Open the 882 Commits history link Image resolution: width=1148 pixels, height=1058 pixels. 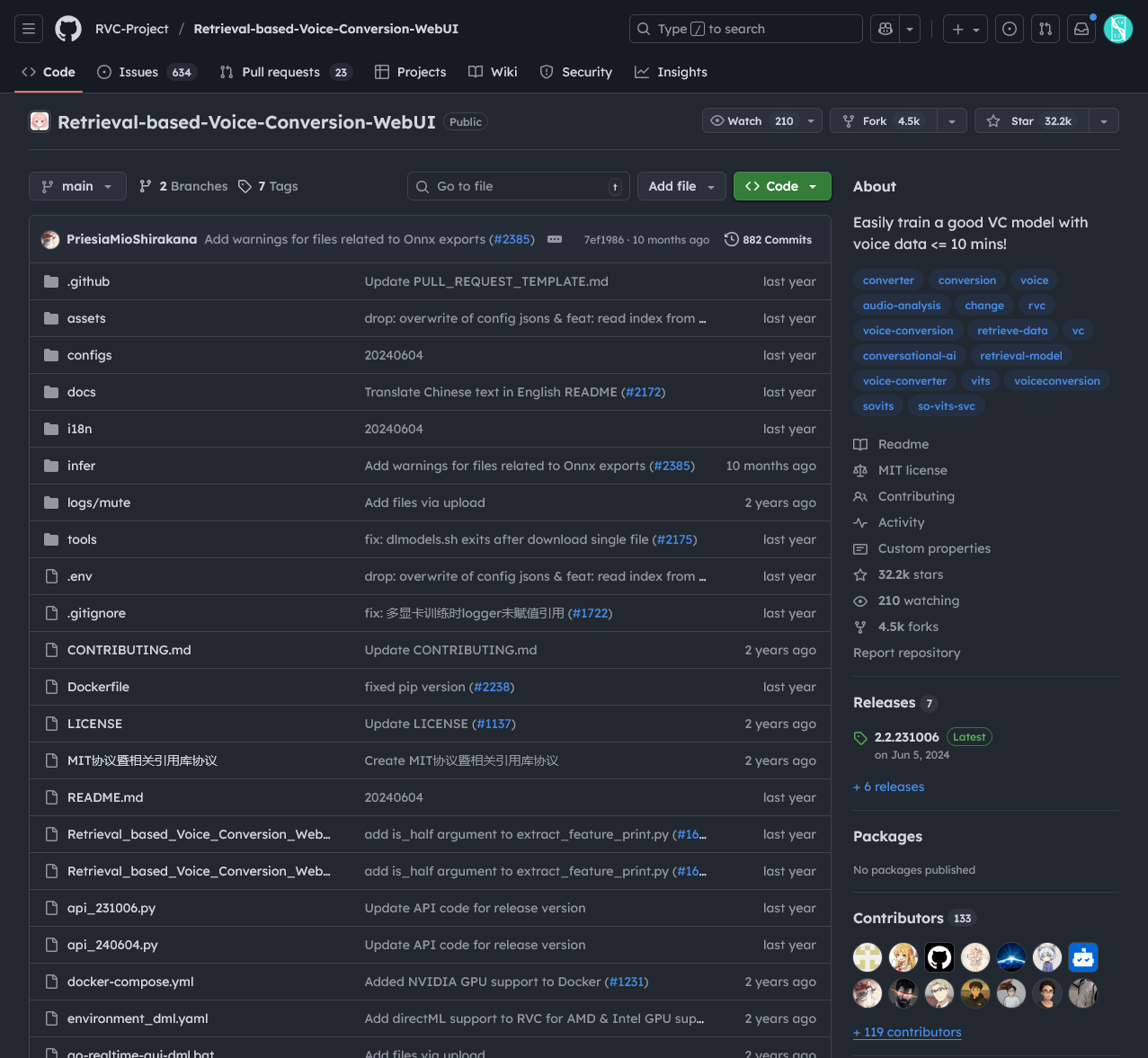768,240
